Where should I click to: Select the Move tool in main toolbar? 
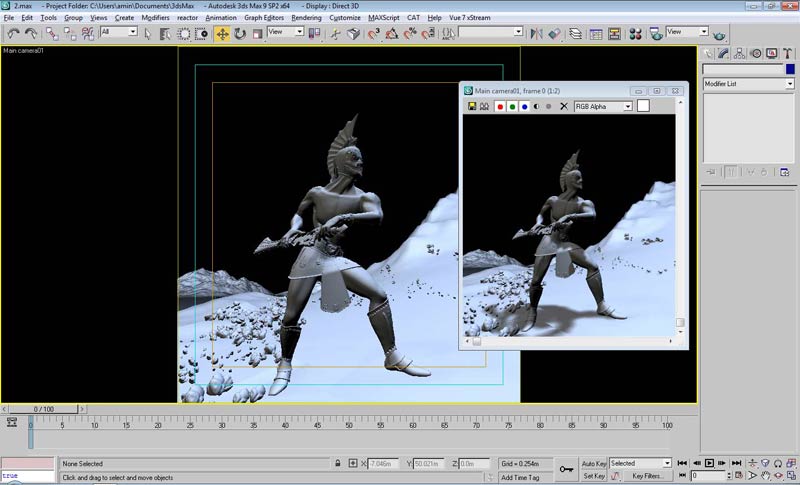coord(222,33)
